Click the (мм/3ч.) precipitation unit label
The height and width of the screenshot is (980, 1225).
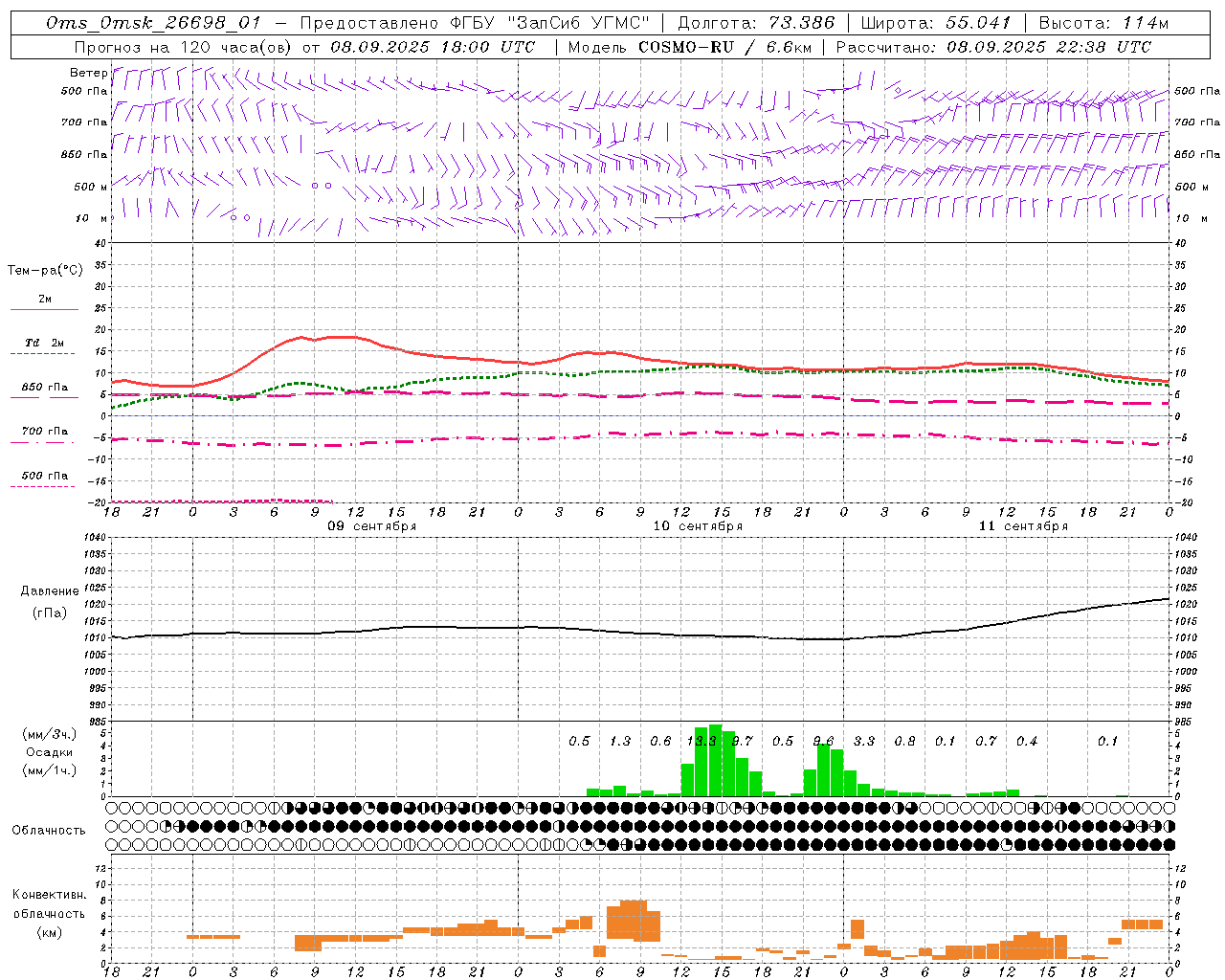pyautogui.click(x=50, y=734)
